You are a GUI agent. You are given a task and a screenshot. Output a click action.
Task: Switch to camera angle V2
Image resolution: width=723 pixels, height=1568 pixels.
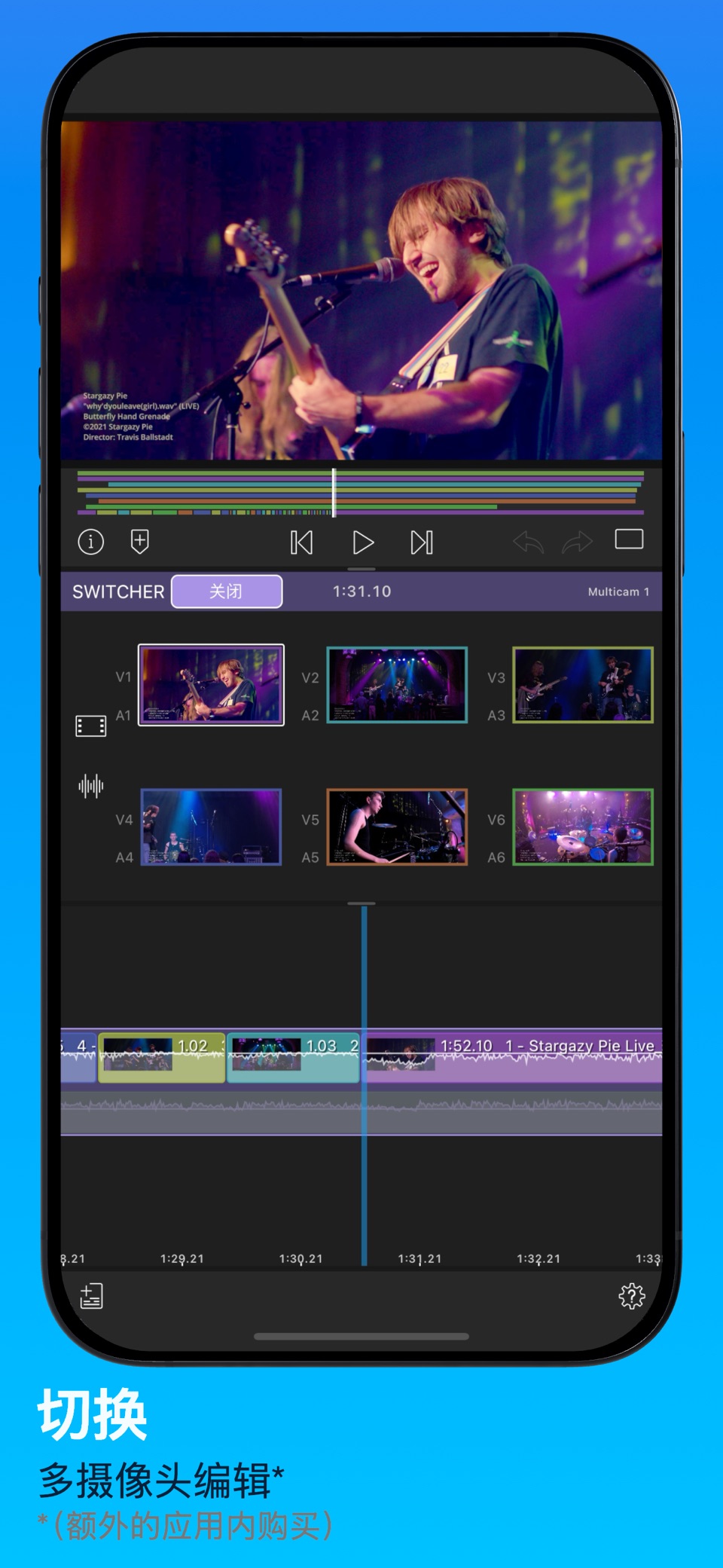(397, 685)
